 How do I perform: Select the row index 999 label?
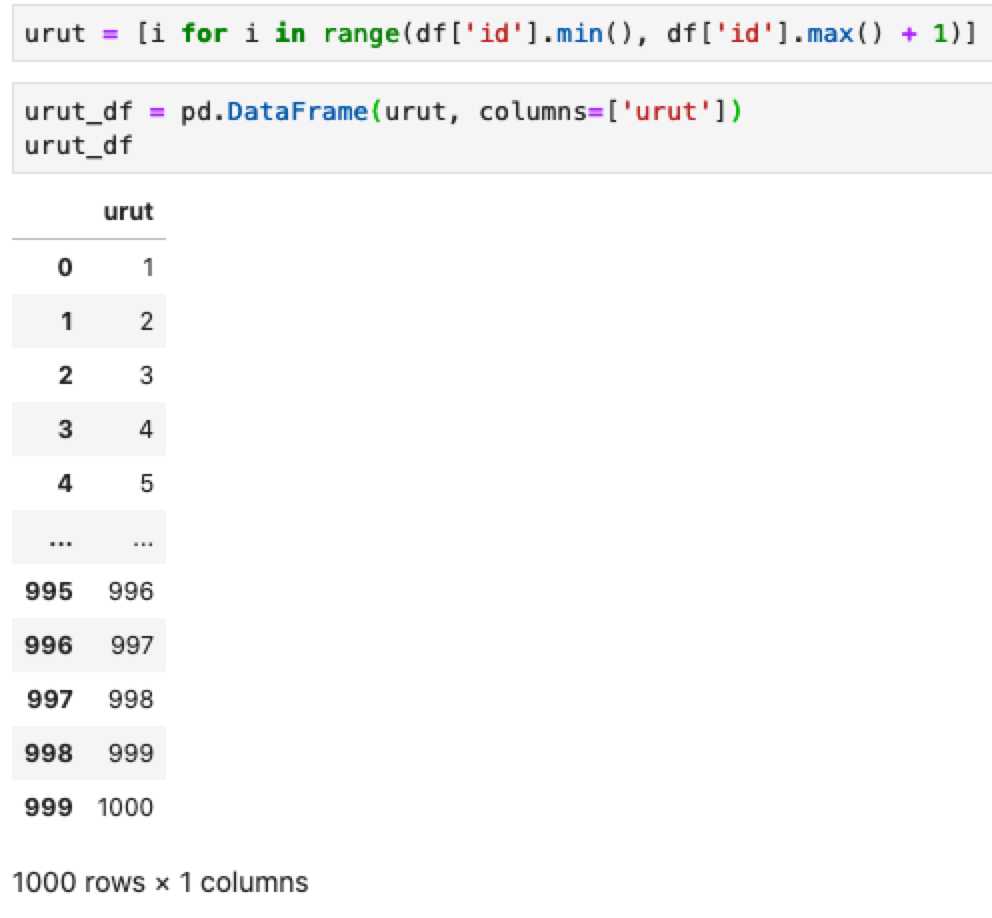coord(49,807)
